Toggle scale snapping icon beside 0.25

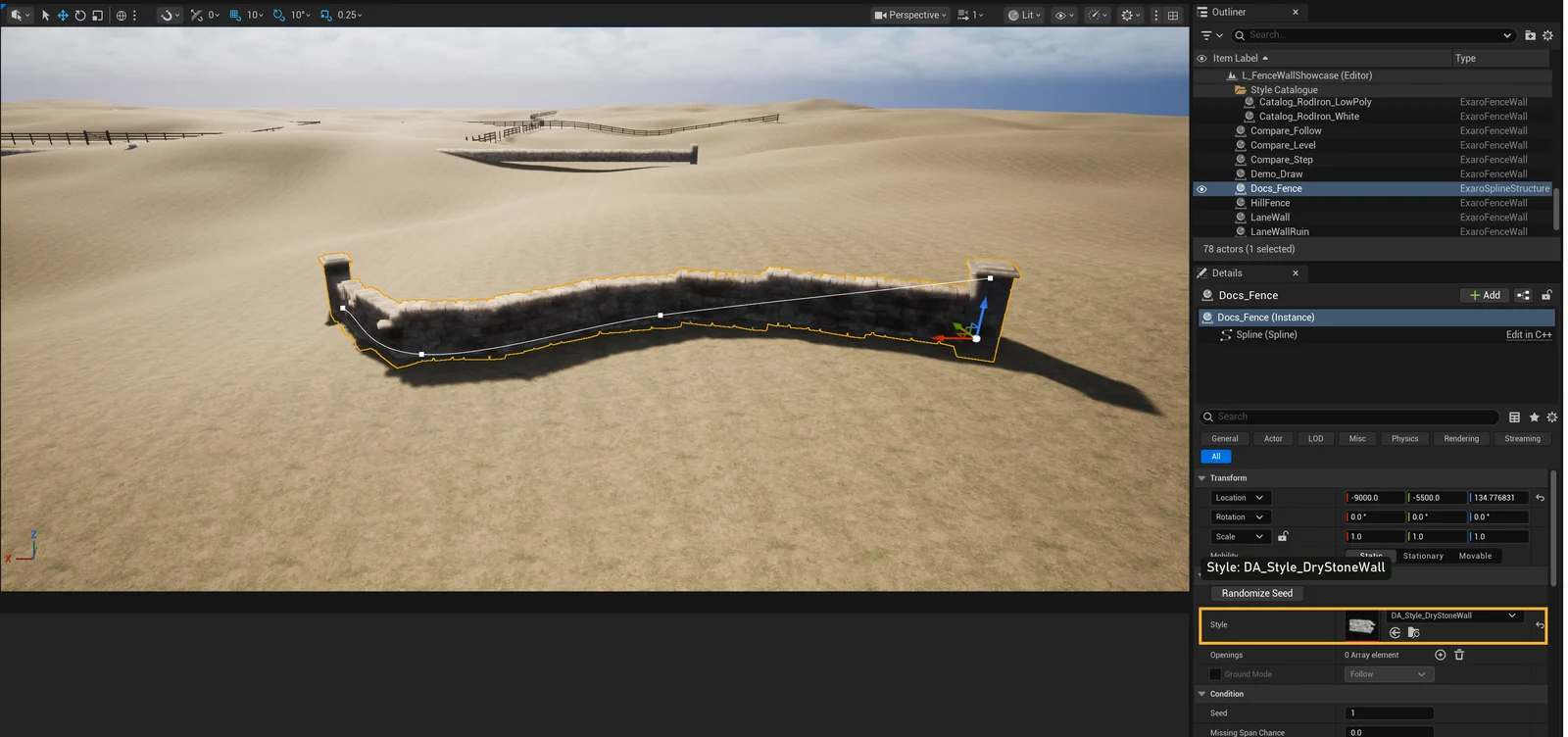pyautogui.click(x=325, y=15)
